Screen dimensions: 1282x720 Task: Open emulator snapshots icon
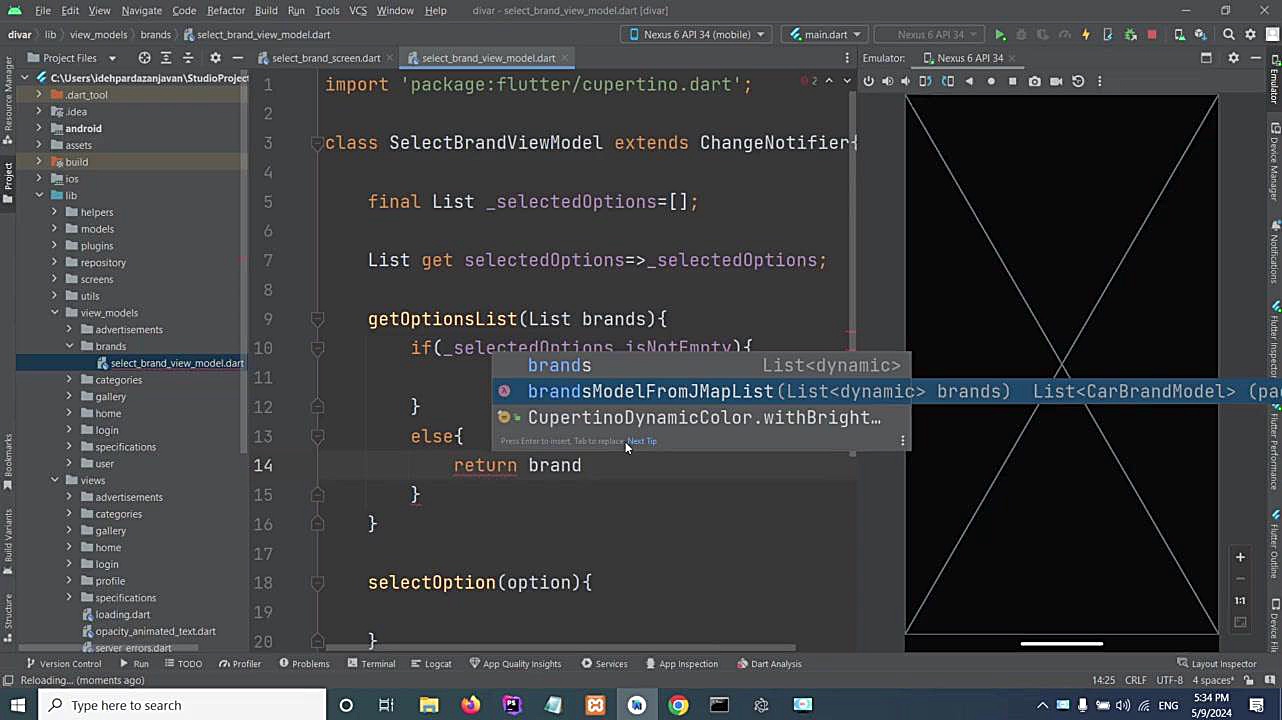coord(1078,81)
